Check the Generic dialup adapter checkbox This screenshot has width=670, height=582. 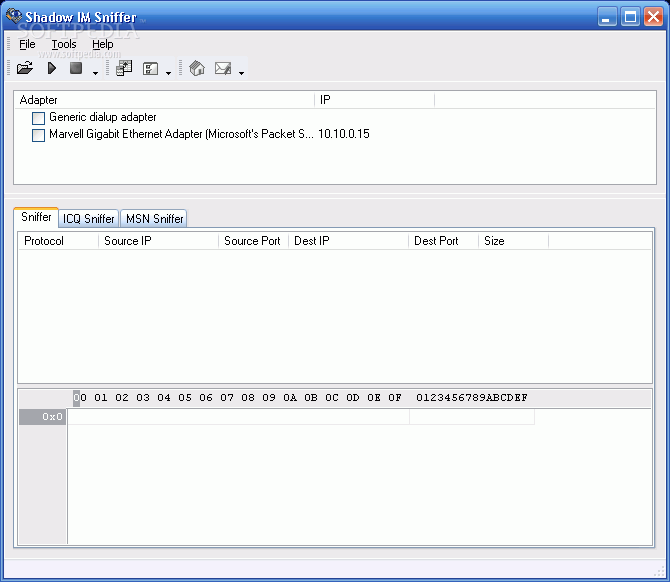click(38, 118)
